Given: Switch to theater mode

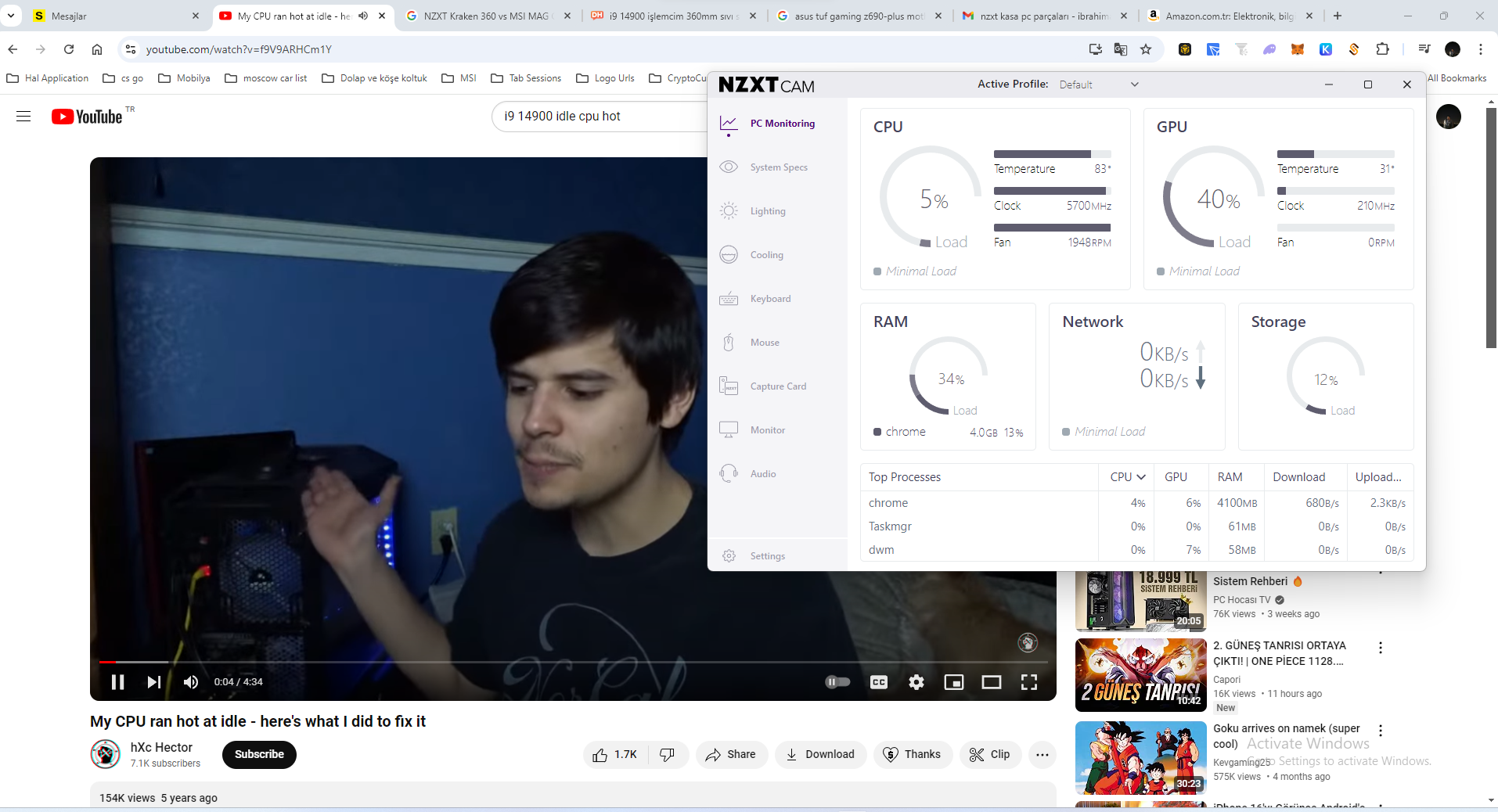Looking at the screenshot, I should (x=992, y=682).
